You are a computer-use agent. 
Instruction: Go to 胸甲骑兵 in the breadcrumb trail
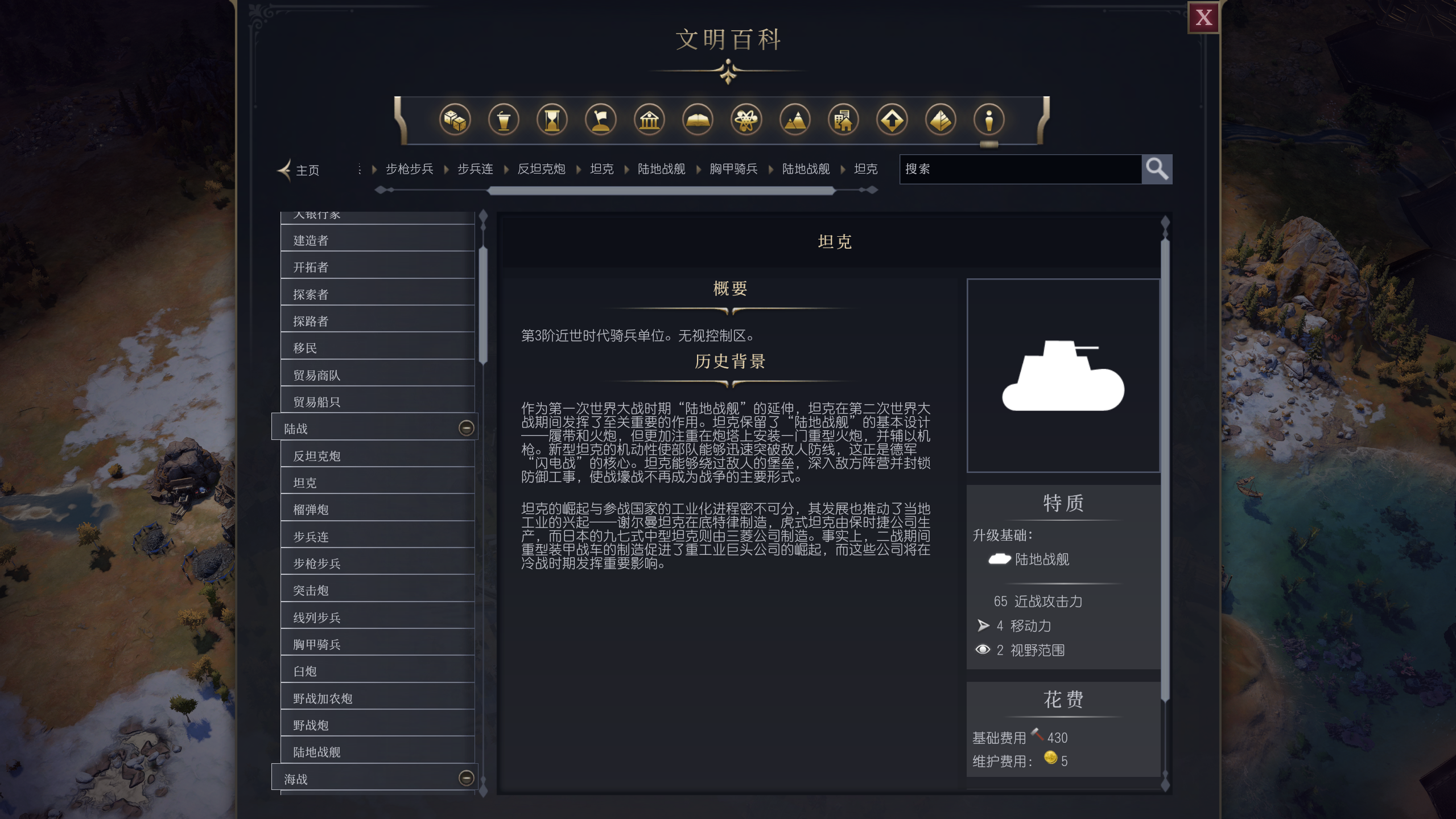733,169
